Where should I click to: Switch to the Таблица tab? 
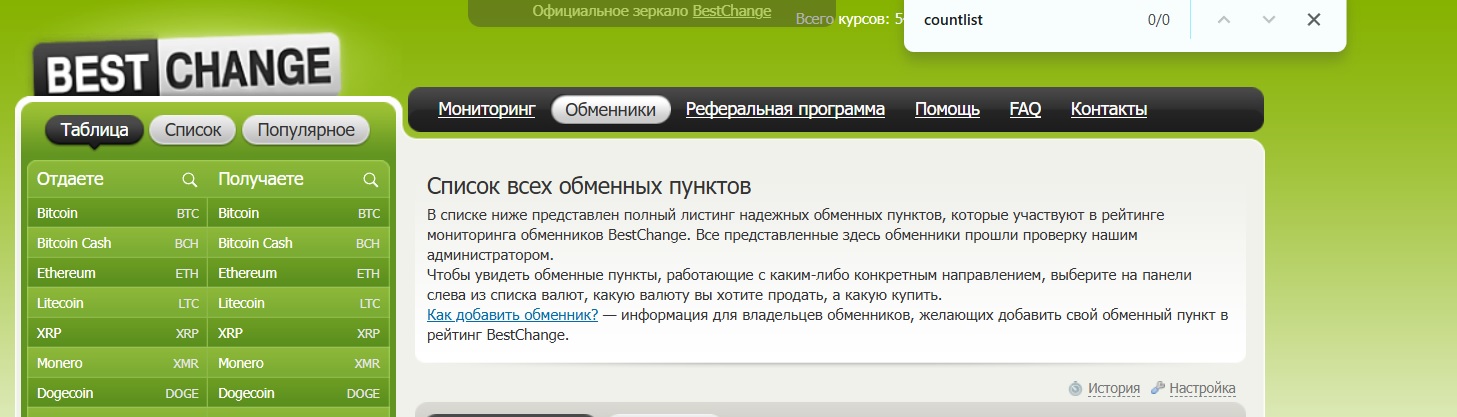(x=94, y=130)
